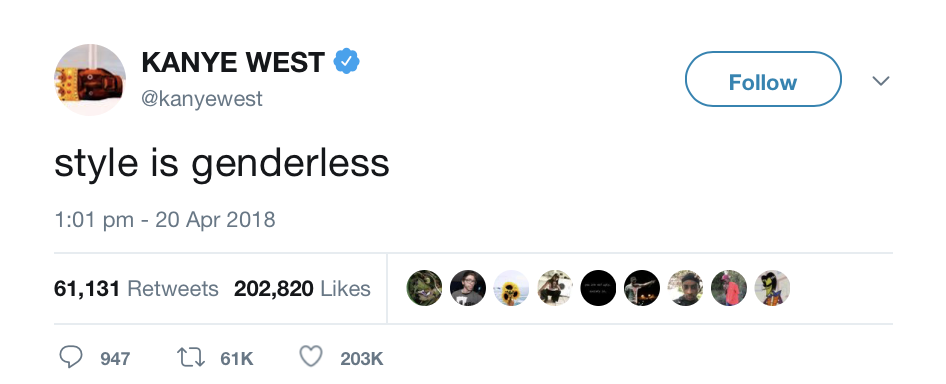Click the last liker avatar in row
946x384 pixels.
tap(772, 288)
